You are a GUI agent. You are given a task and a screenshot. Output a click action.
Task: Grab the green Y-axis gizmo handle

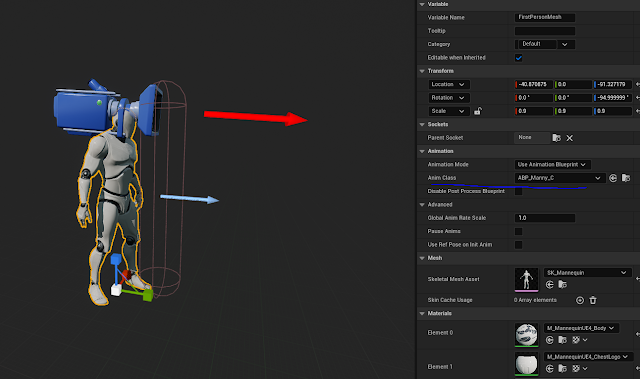[148, 295]
